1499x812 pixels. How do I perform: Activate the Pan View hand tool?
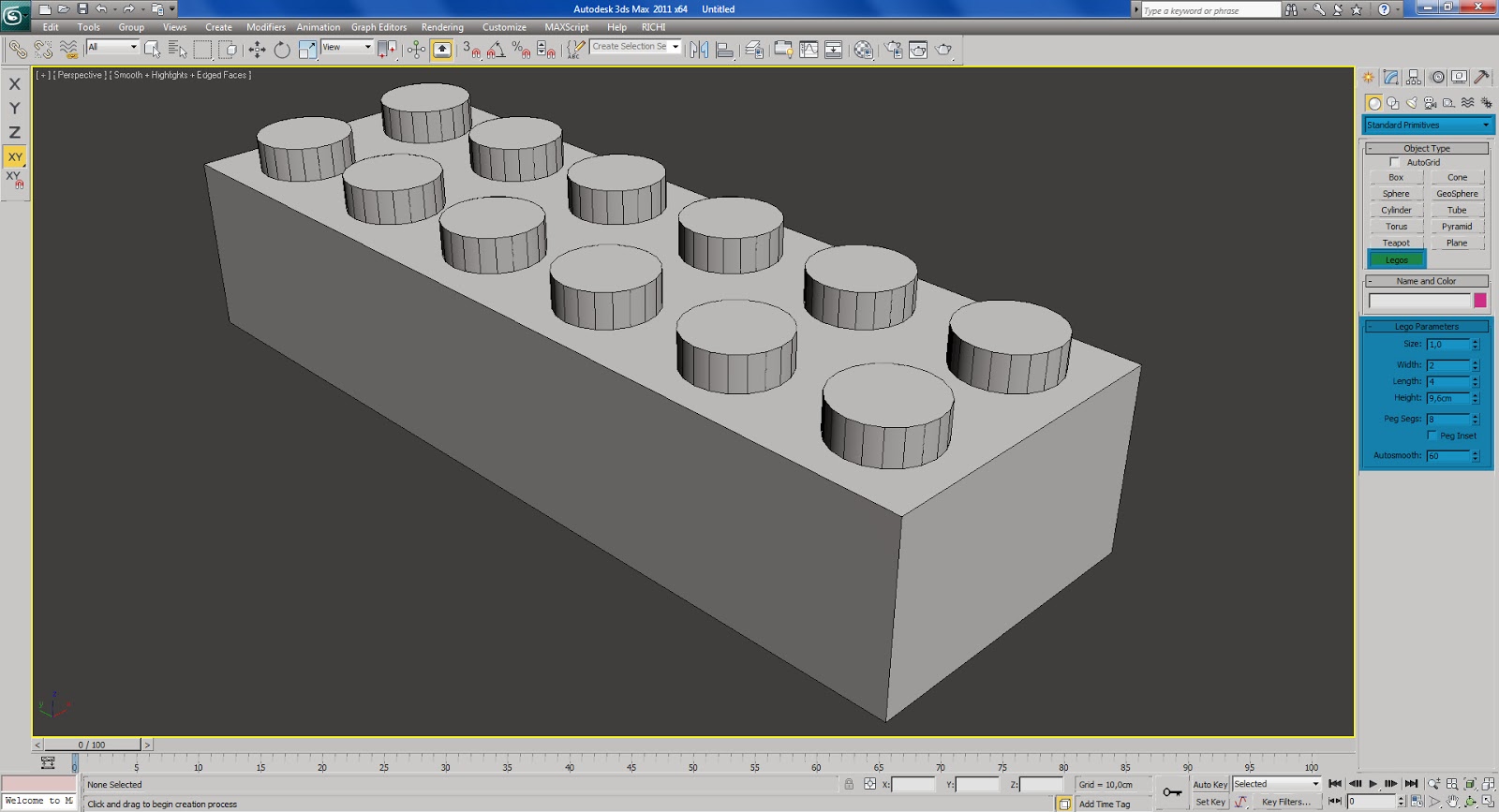1452,802
